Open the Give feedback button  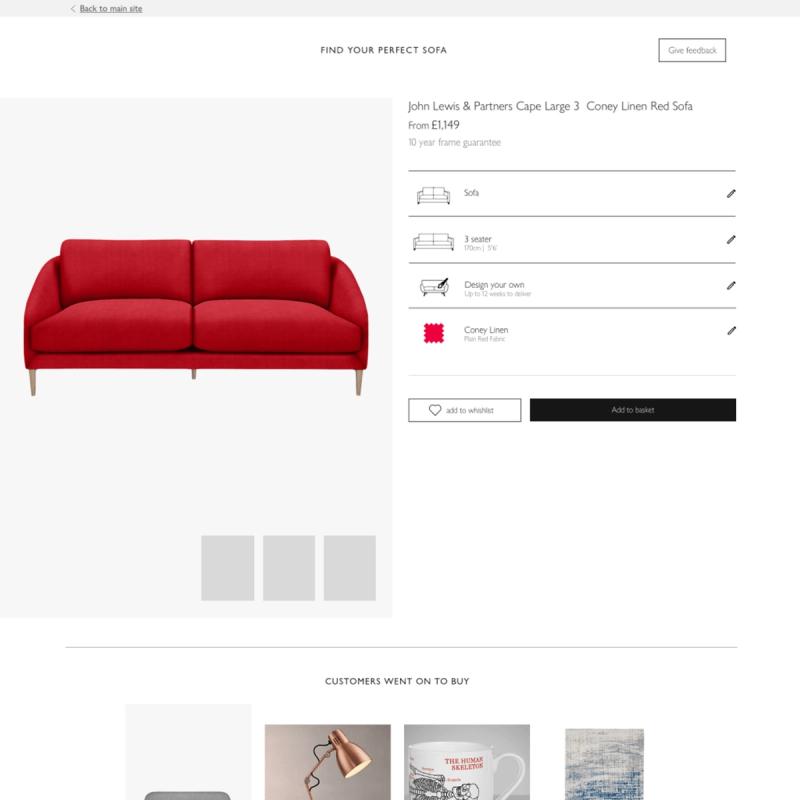coord(692,50)
